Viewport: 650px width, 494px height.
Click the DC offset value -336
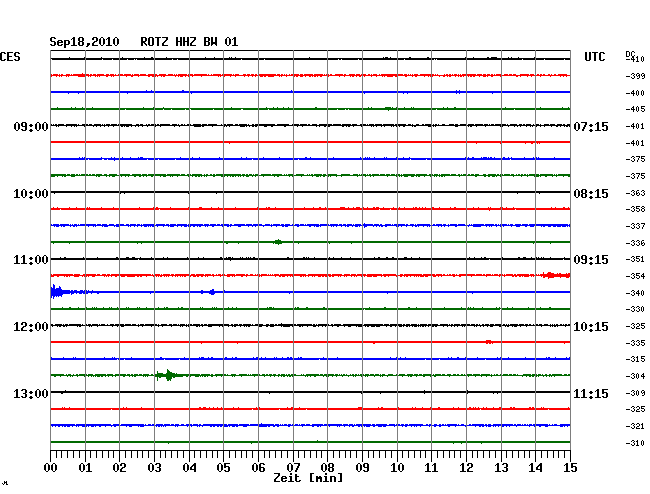[635, 243]
